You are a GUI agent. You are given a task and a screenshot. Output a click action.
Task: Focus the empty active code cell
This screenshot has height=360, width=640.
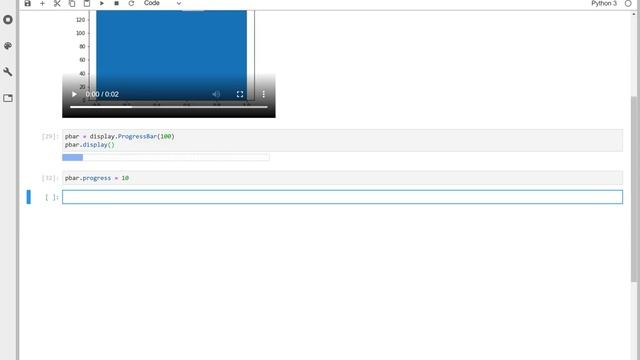tap(342, 197)
